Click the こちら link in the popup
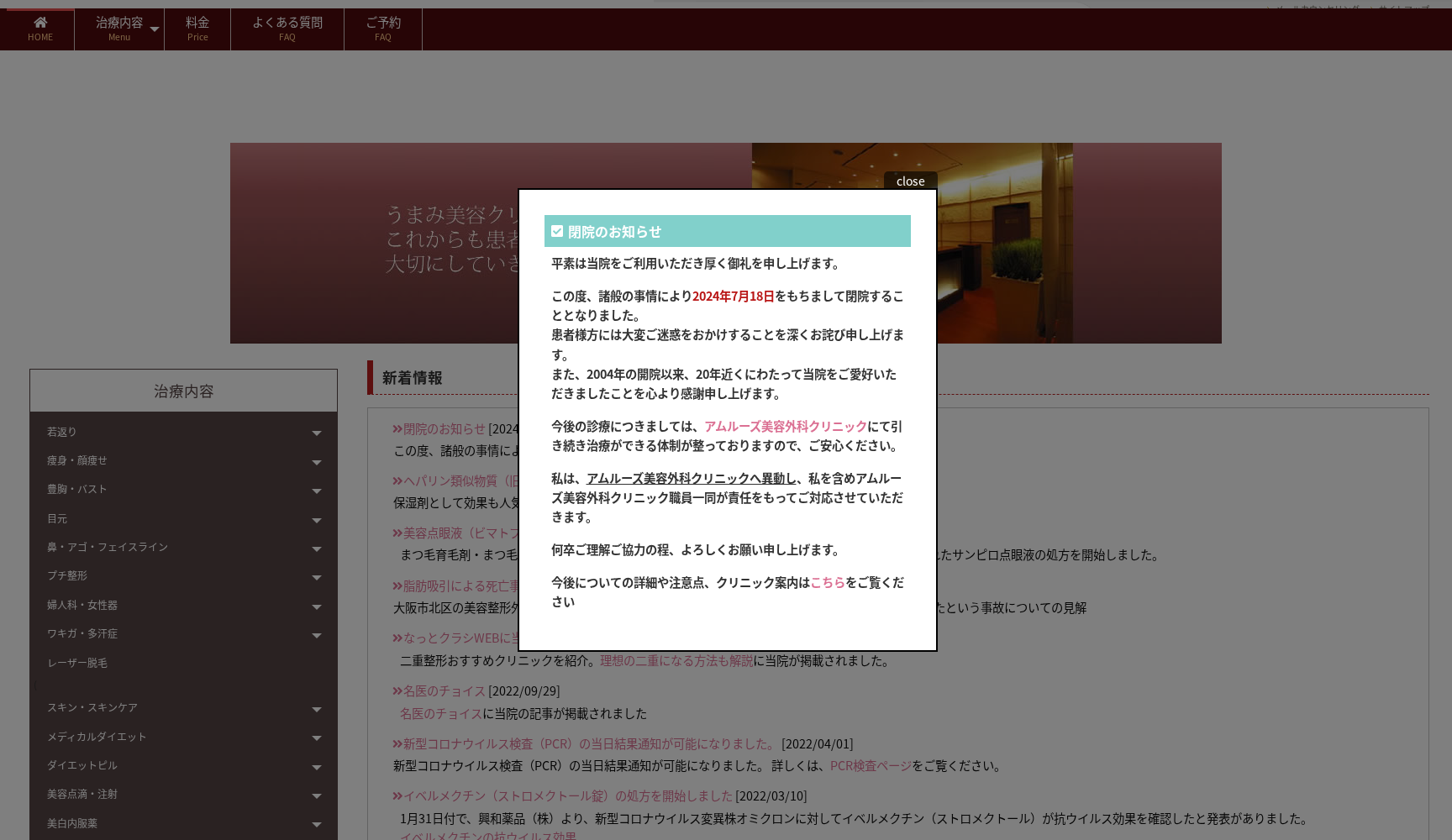1452x840 pixels. point(828,582)
